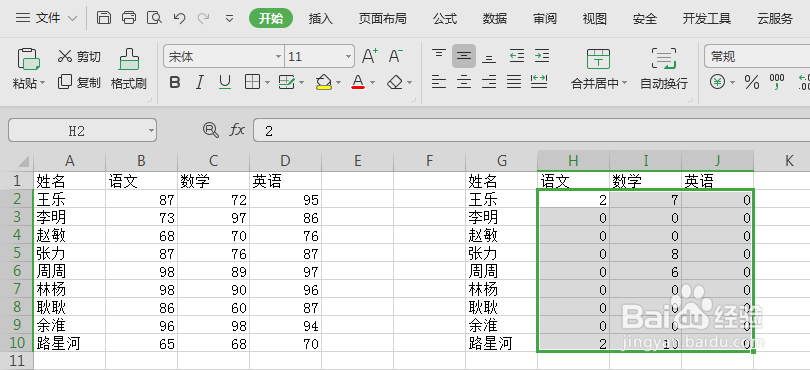
Task: Click the Select All corner triangle
Action: [23, 162]
